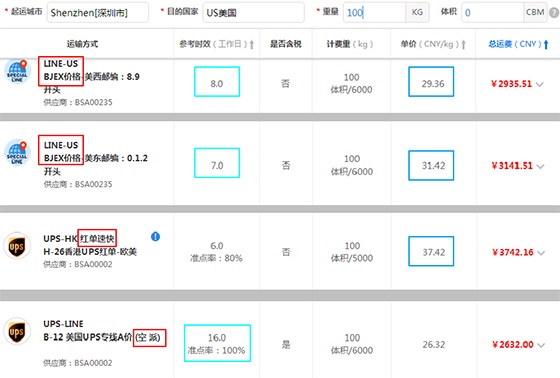Viewport: 560px width, 378px height.
Task: Click the 26.32 unit price
Action: (434, 345)
